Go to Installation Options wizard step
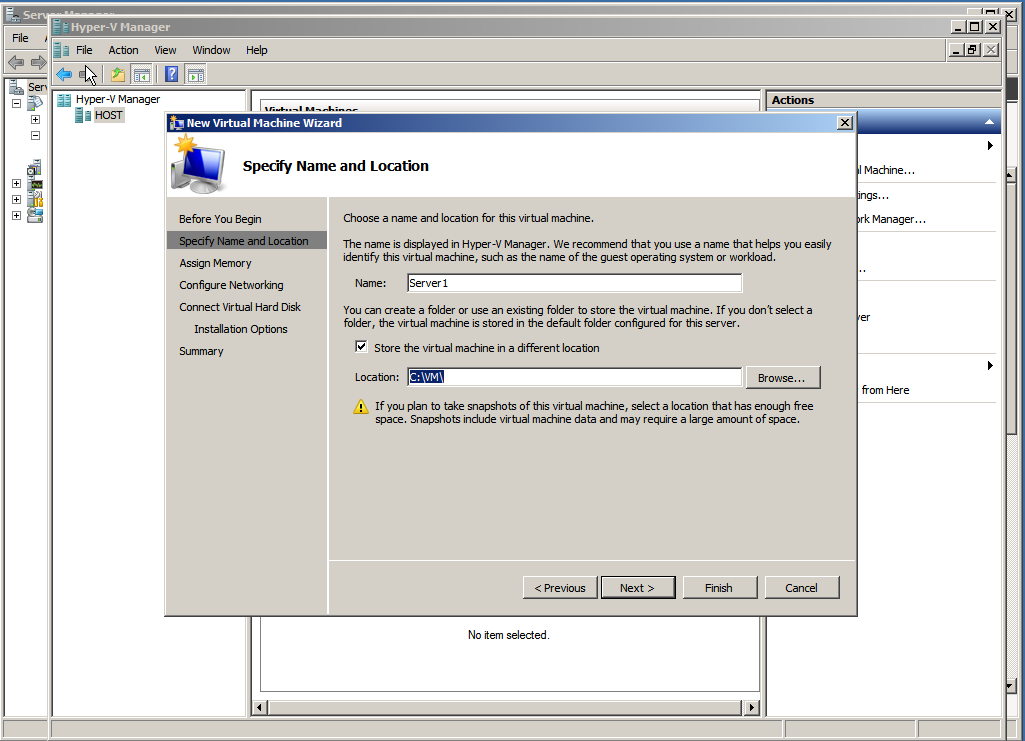This screenshot has height=741, width=1025. coord(241,329)
